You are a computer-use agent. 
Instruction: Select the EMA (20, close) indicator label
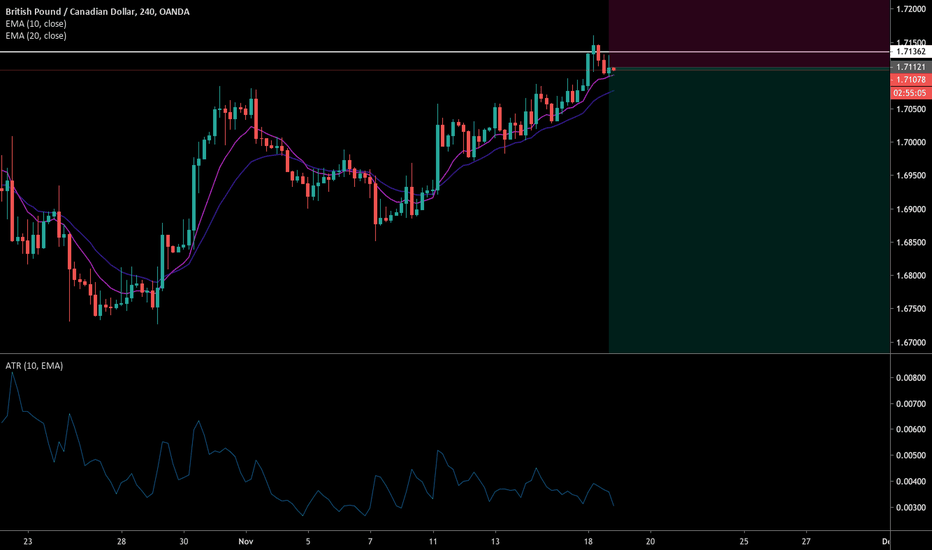(x=37, y=35)
